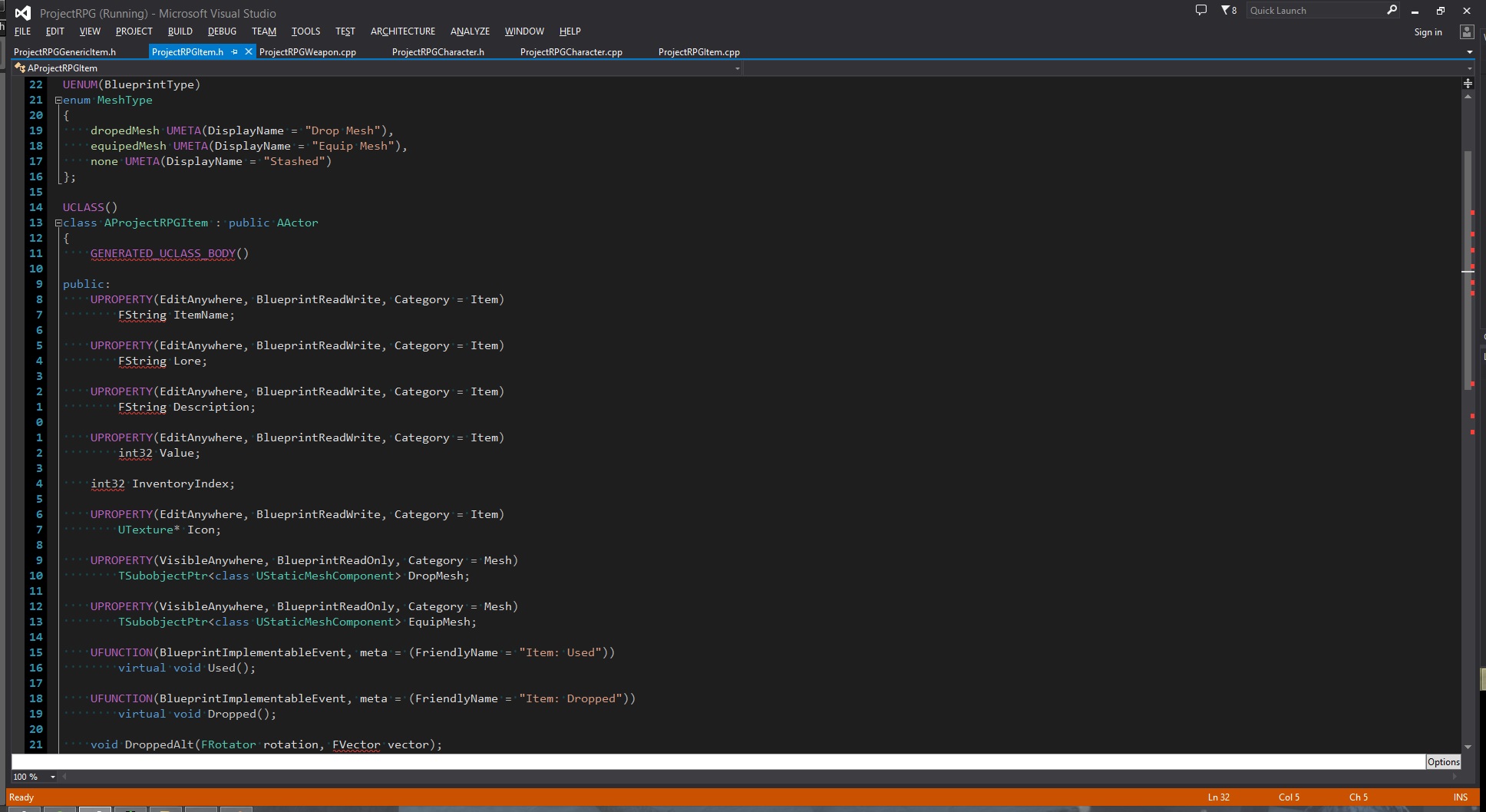
Task: Click the vertical scrollbar down arrow
Action: pyautogui.click(x=1468, y=746)
